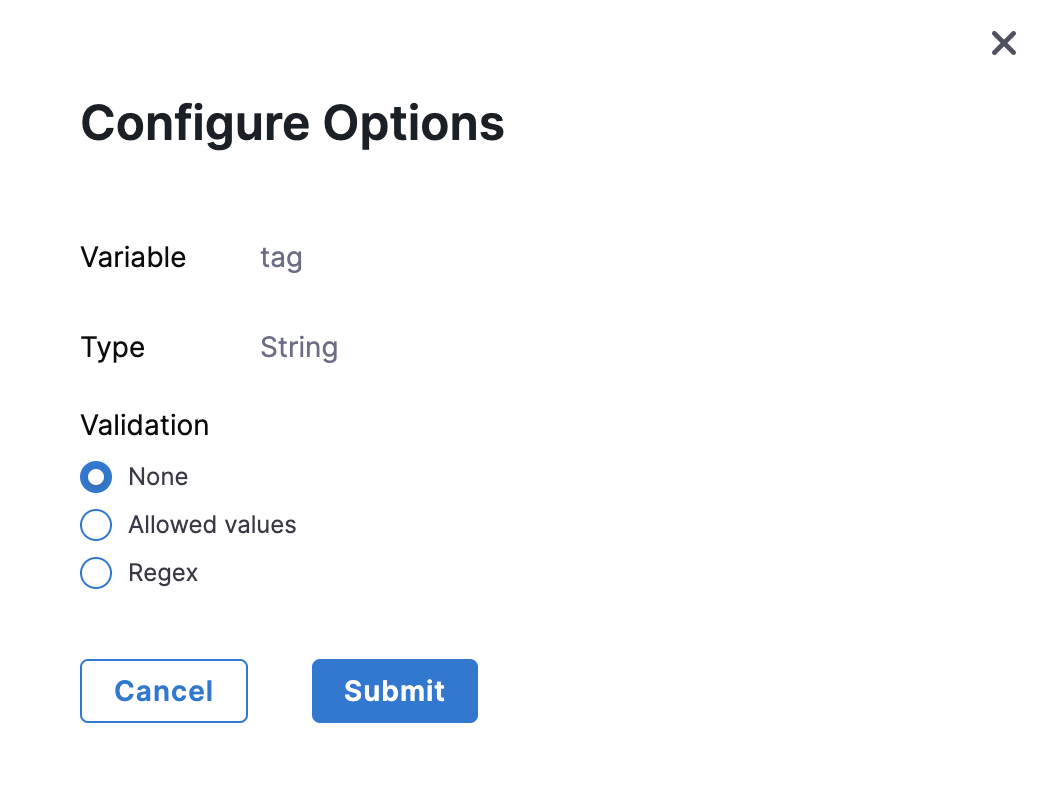The image size is (1043, 804).
Task: Discard the changes via the Cancel button
Action: coord(164,691)
